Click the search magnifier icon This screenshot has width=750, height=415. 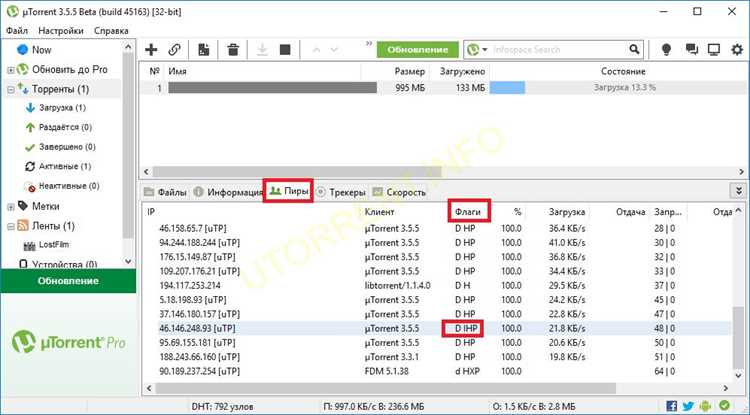tap(634, 49)
